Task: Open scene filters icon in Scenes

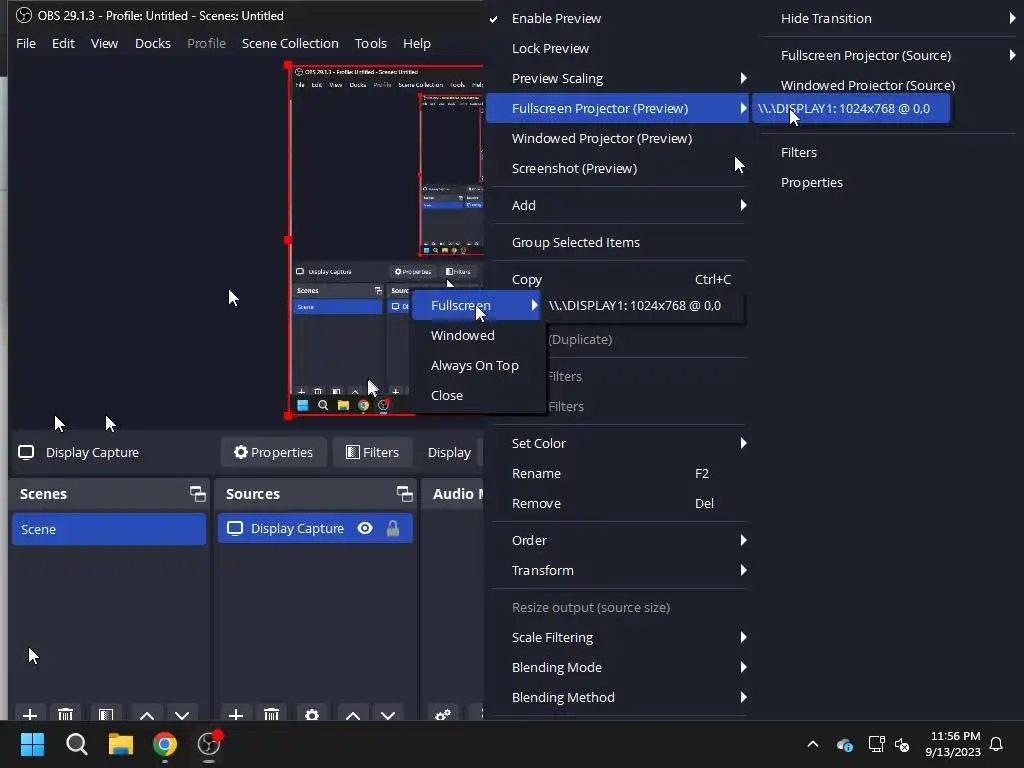Action: coord(106,714)
